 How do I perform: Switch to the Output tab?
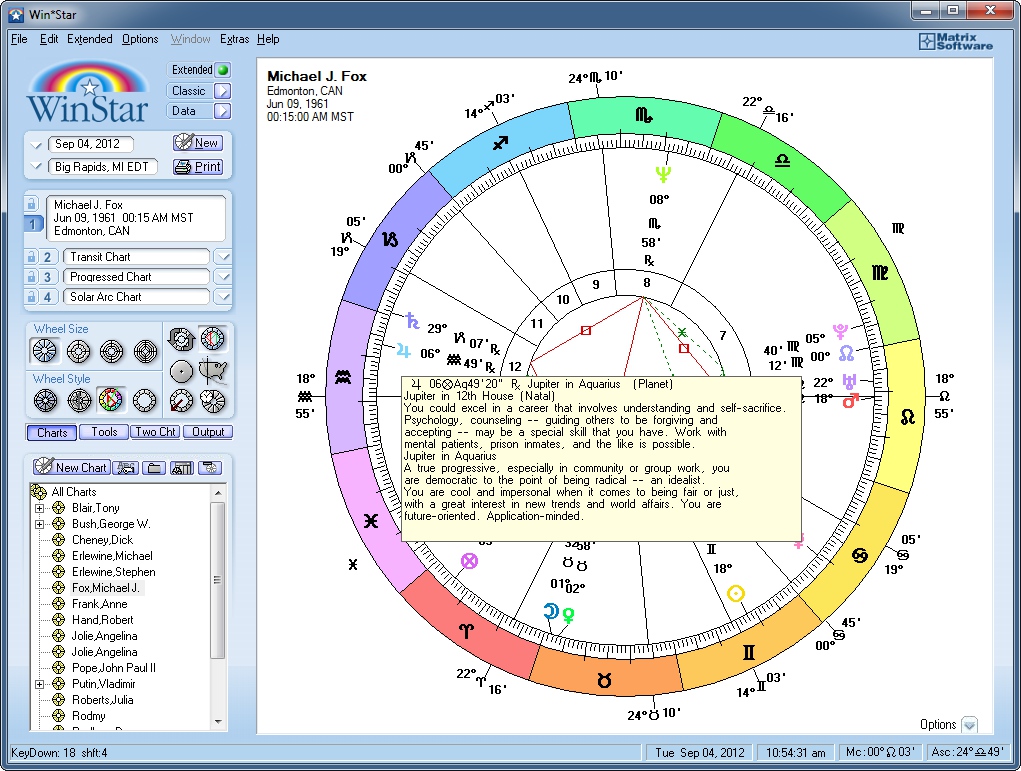[208, 432]
